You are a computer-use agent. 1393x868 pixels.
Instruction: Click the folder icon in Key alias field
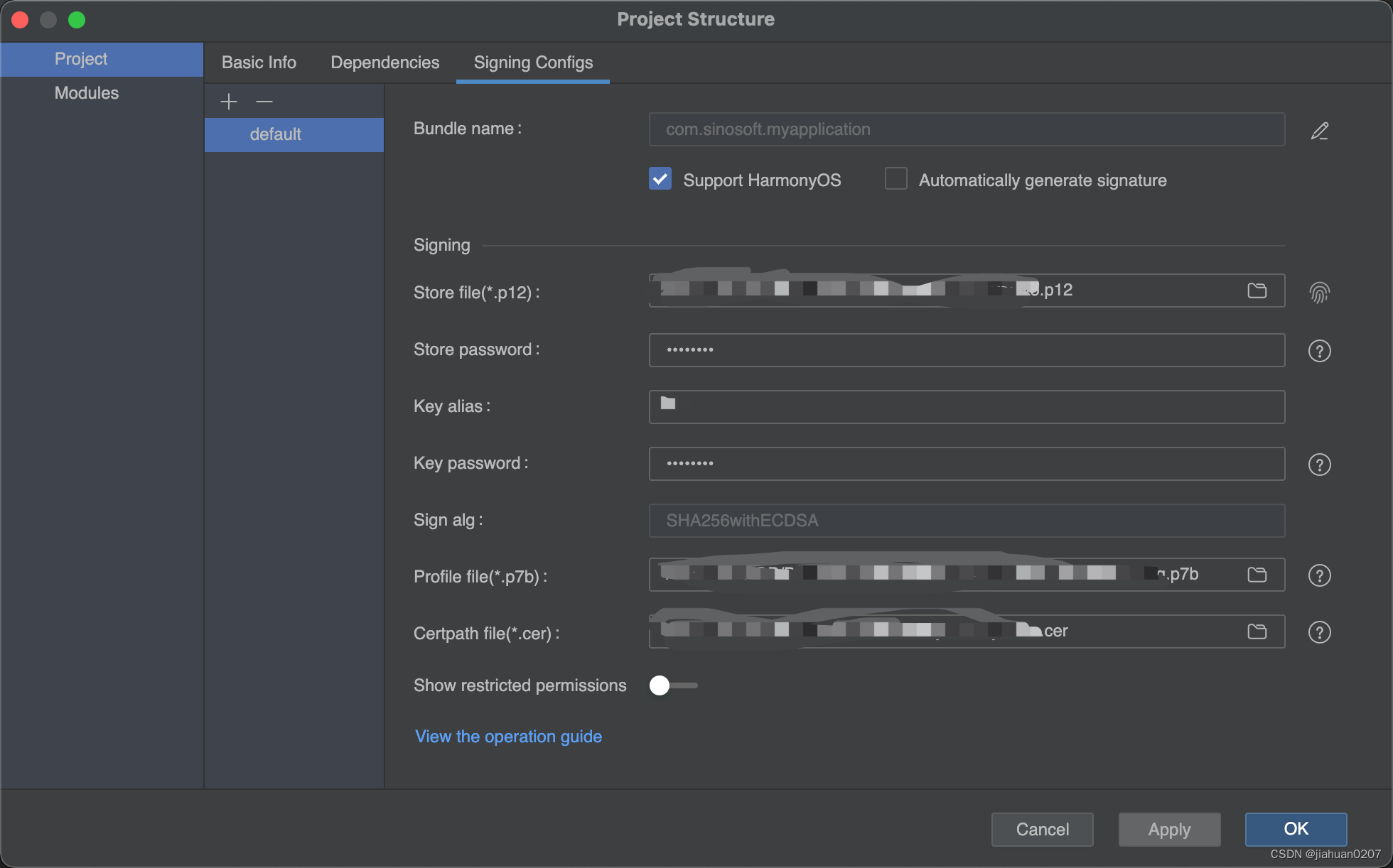click(x=668, y=403)
